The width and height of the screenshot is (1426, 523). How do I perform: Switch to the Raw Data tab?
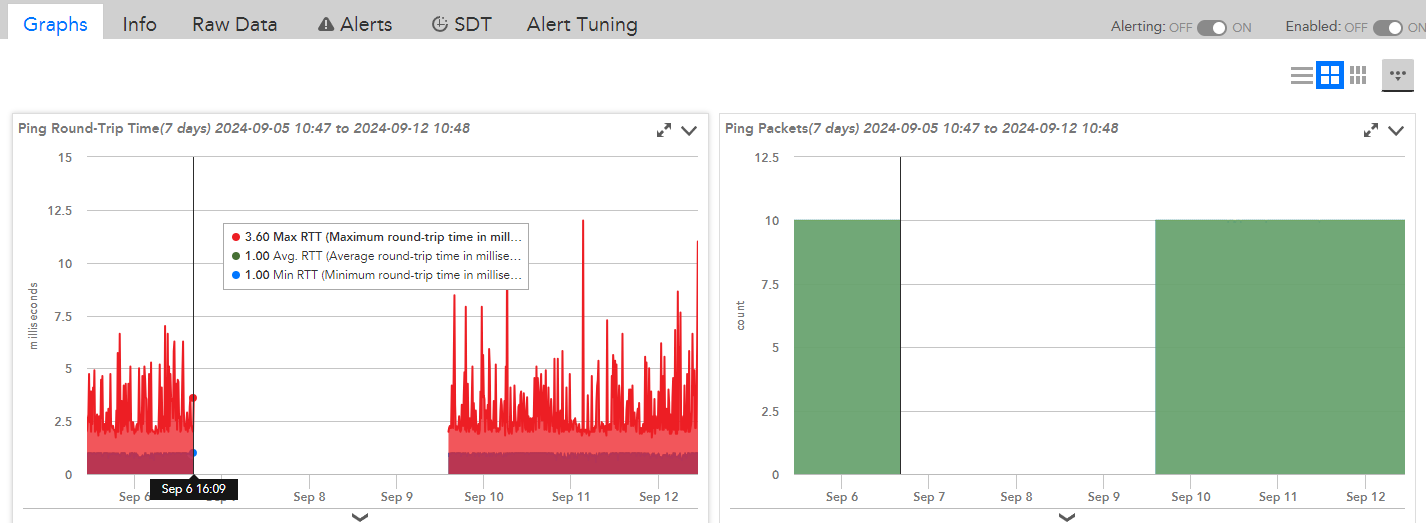(234, 24)
